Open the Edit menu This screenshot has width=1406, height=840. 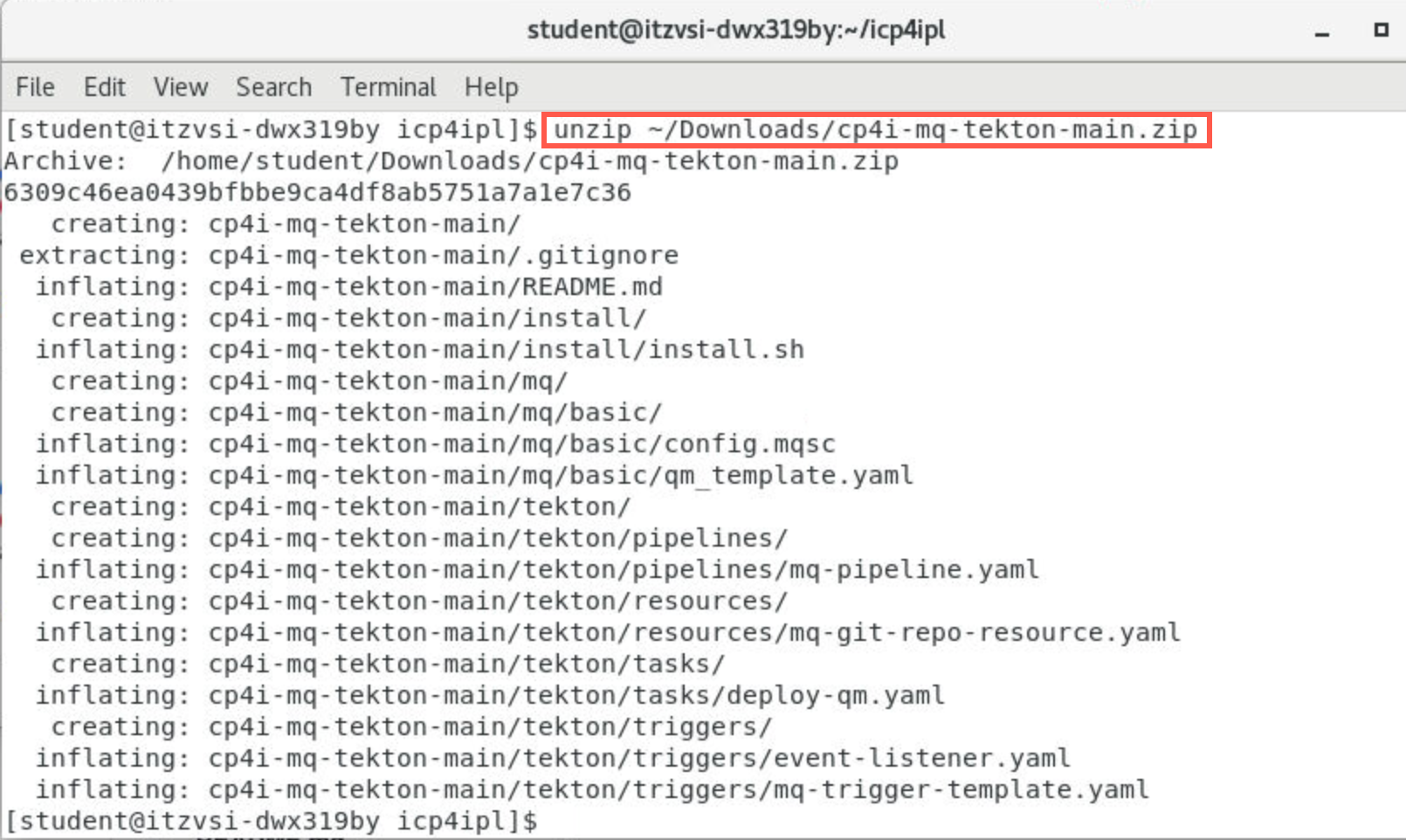click(105, 87)
